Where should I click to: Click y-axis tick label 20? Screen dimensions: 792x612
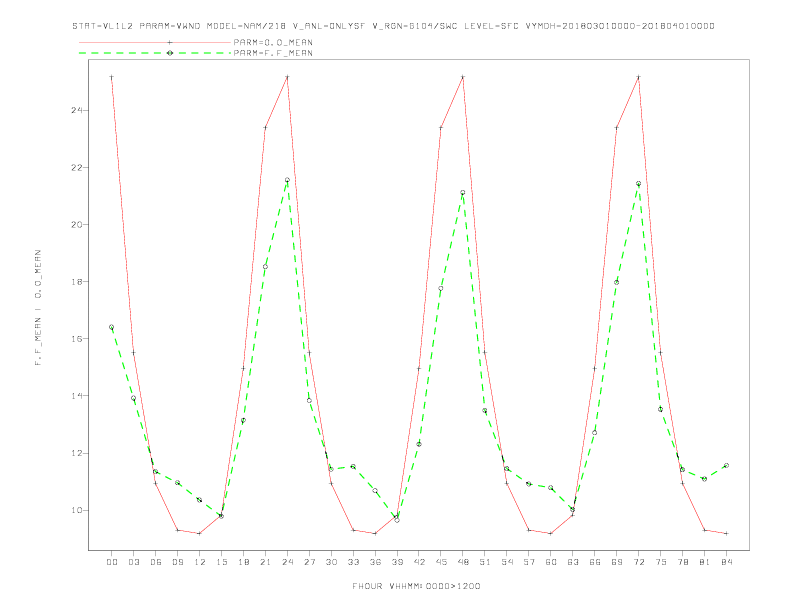[x=77, y=224]
